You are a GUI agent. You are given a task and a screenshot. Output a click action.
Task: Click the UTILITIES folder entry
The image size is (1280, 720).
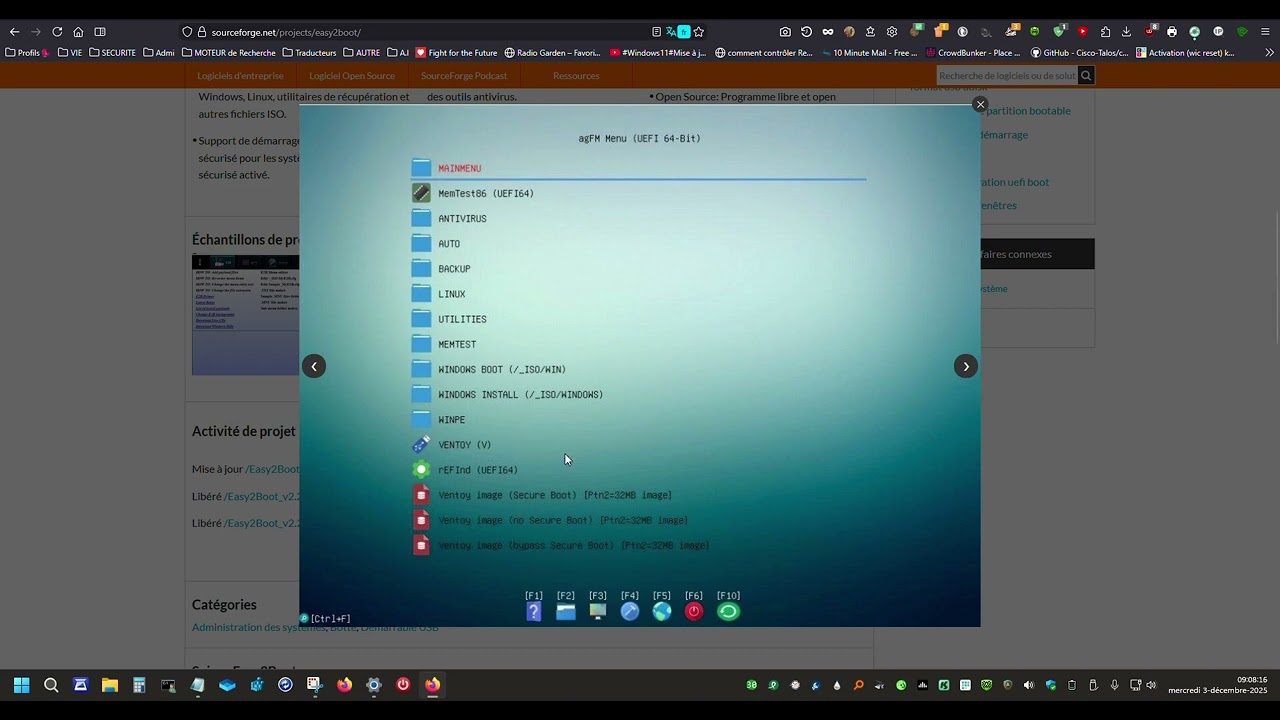462,319
